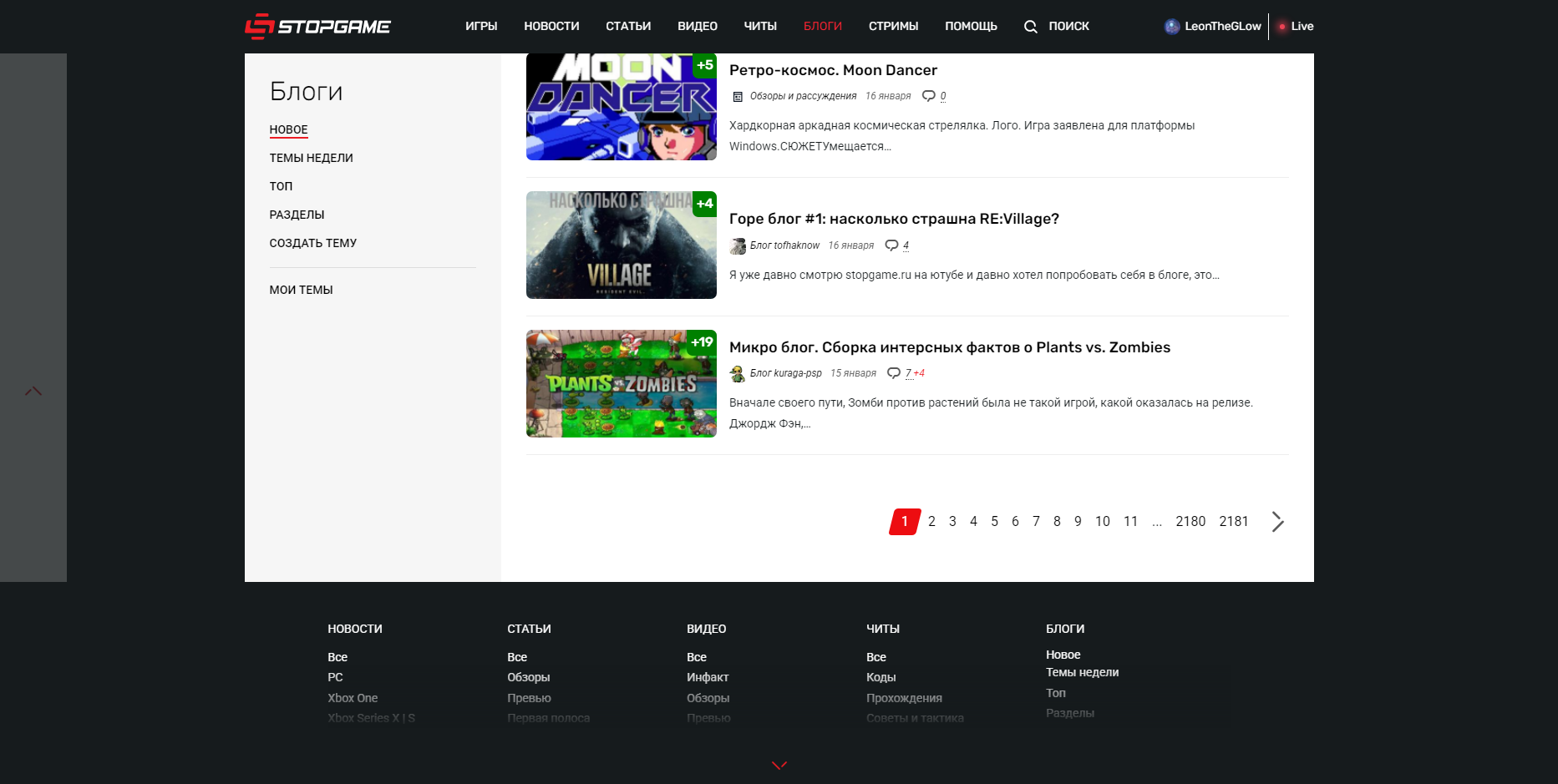Go to the last page 2181
1558x784 pixels.
(x=1234, y=522)
